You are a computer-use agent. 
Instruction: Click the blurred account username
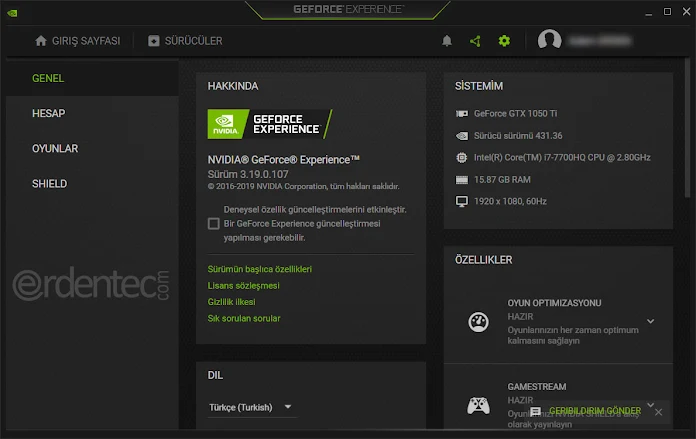(x=600, y=41)
